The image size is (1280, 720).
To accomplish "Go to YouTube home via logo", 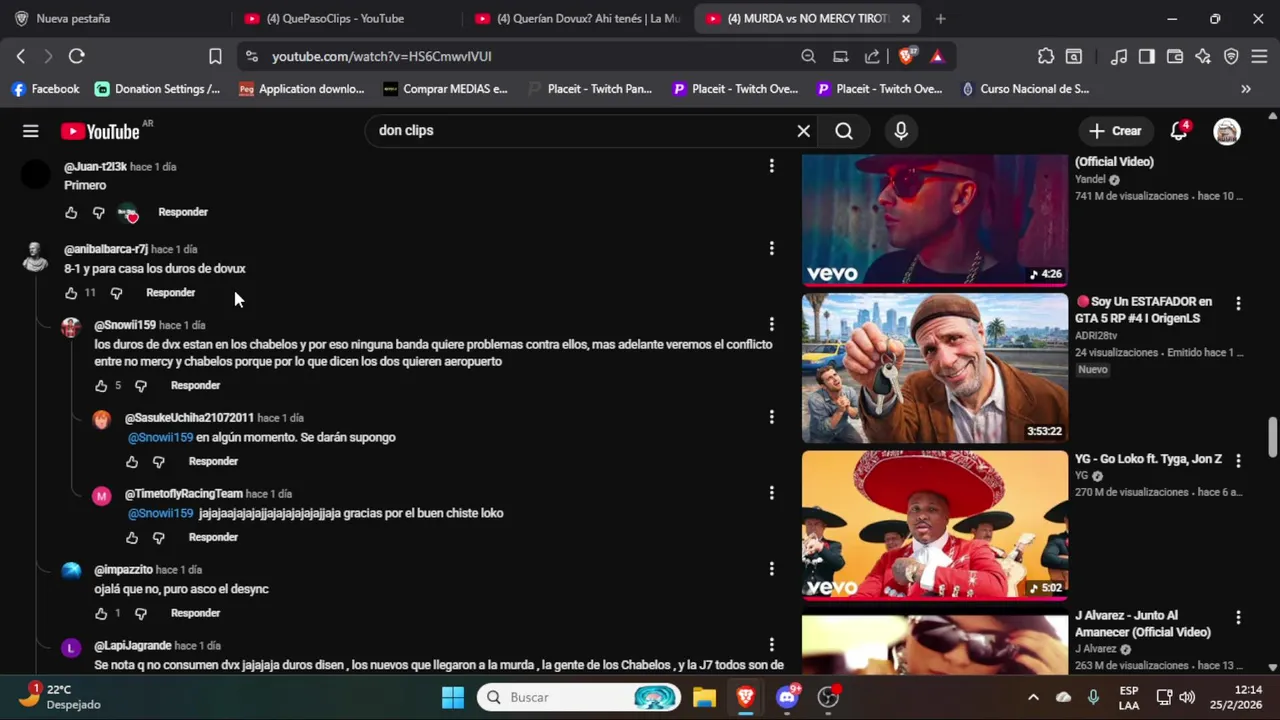I will point(100,131).
